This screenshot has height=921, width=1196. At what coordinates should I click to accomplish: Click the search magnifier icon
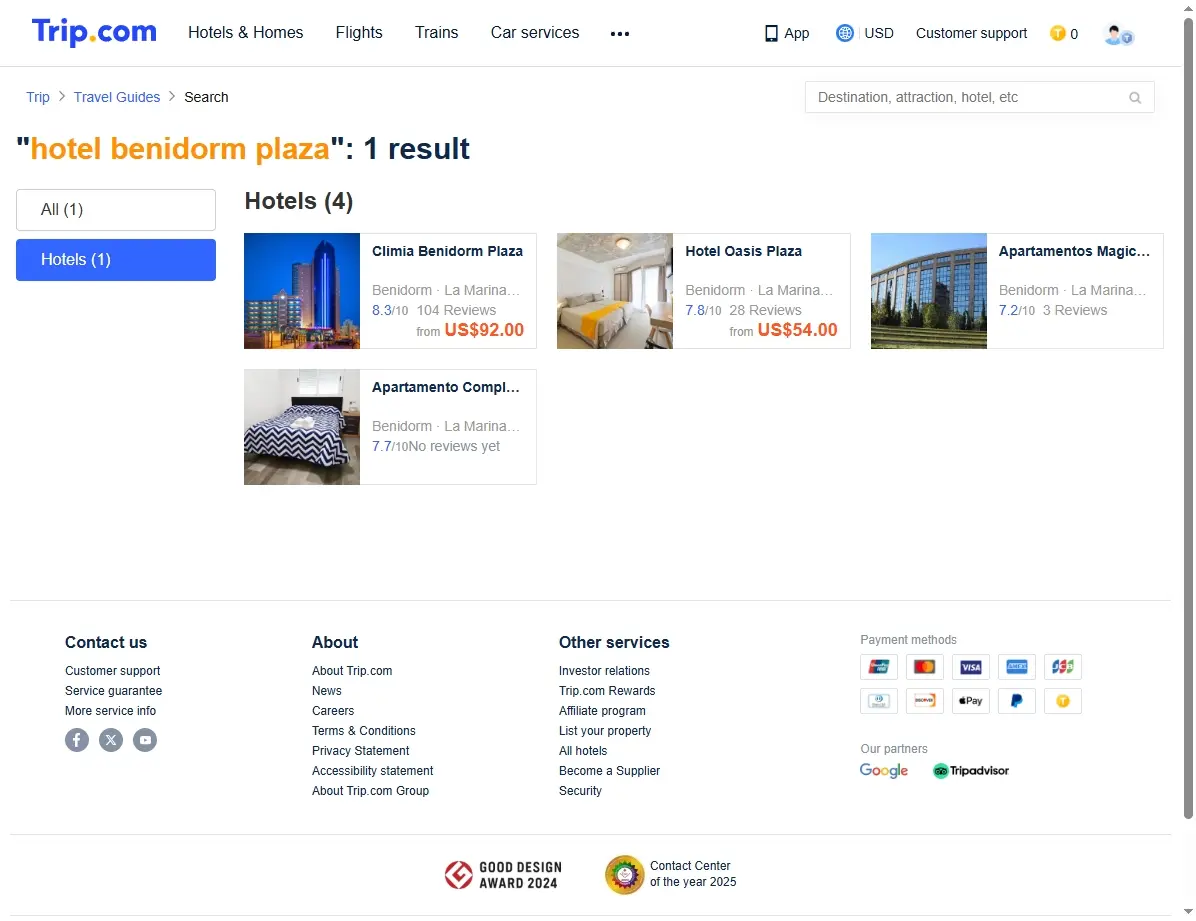click(1135, 98)
